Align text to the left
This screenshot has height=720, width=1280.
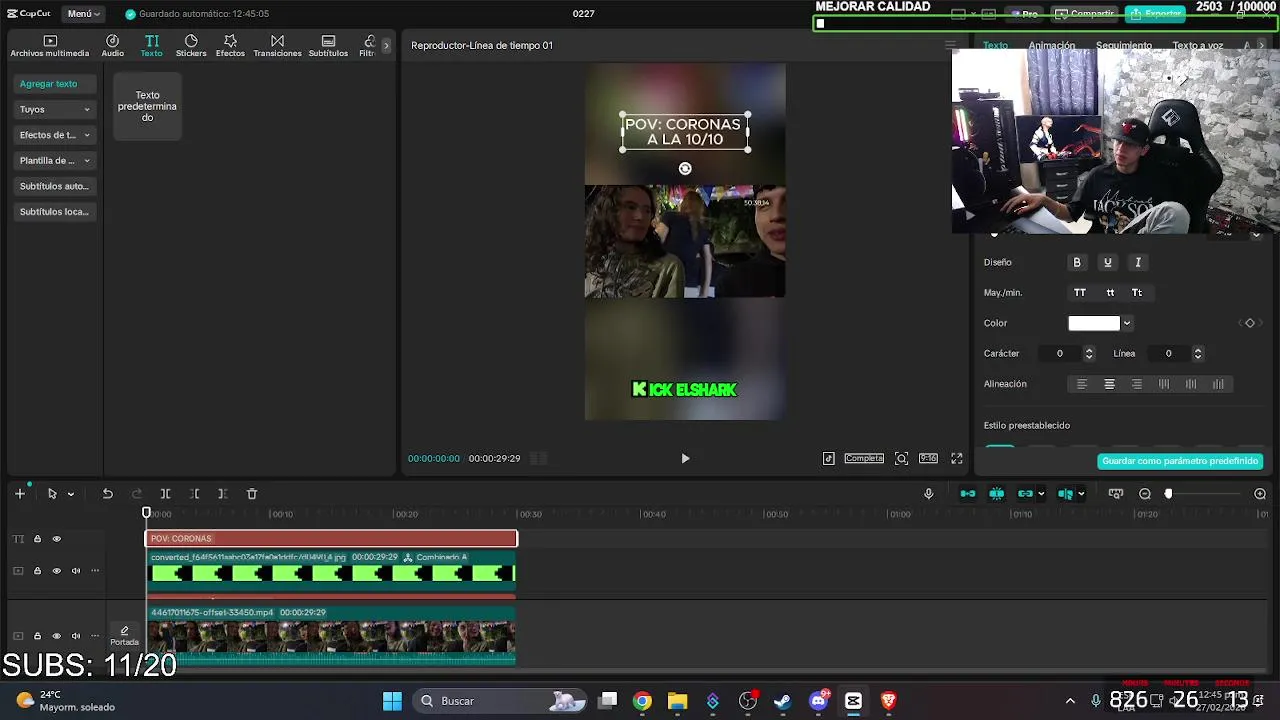coord(1081,384)
